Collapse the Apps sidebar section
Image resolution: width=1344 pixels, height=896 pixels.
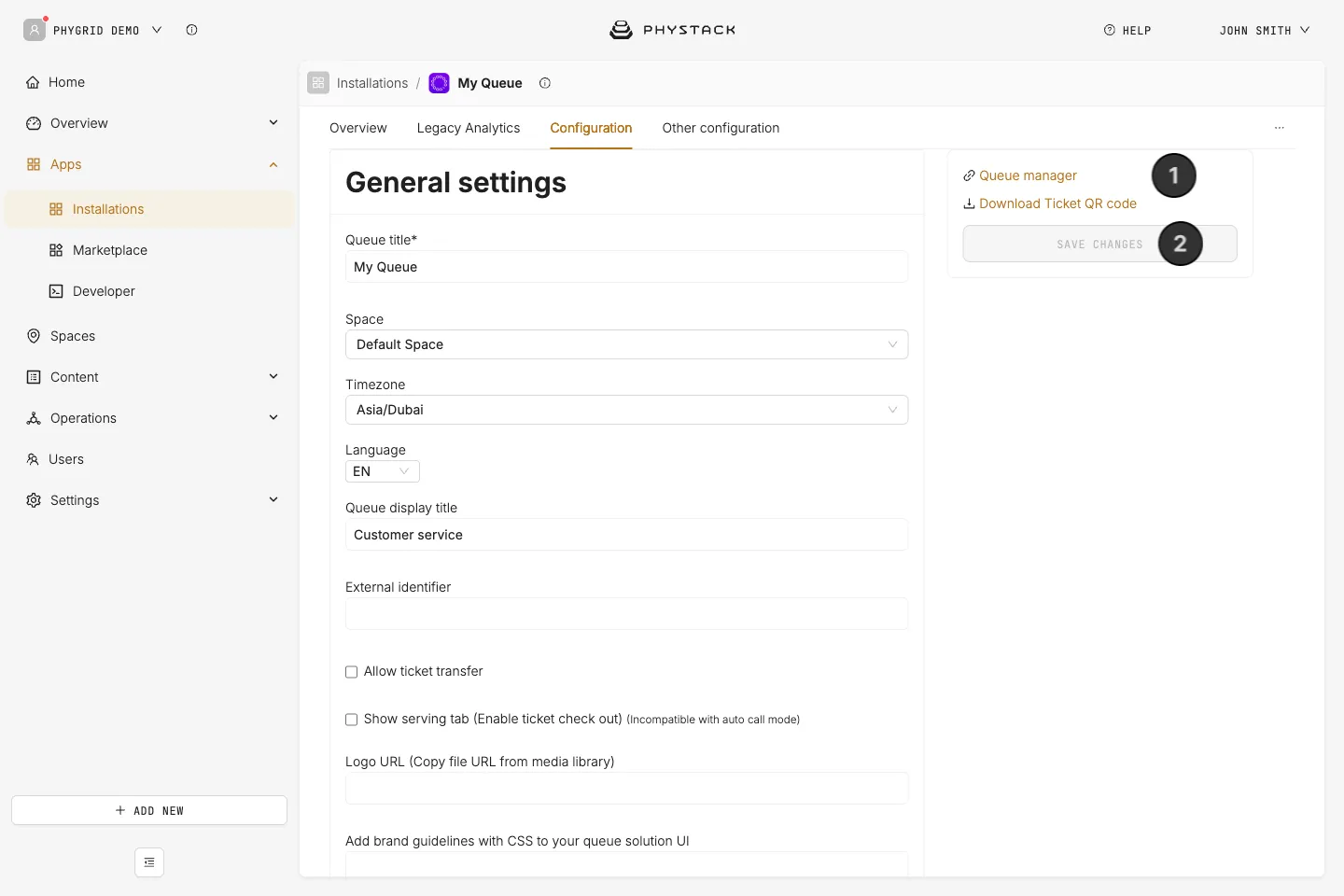tap(273, 164)
